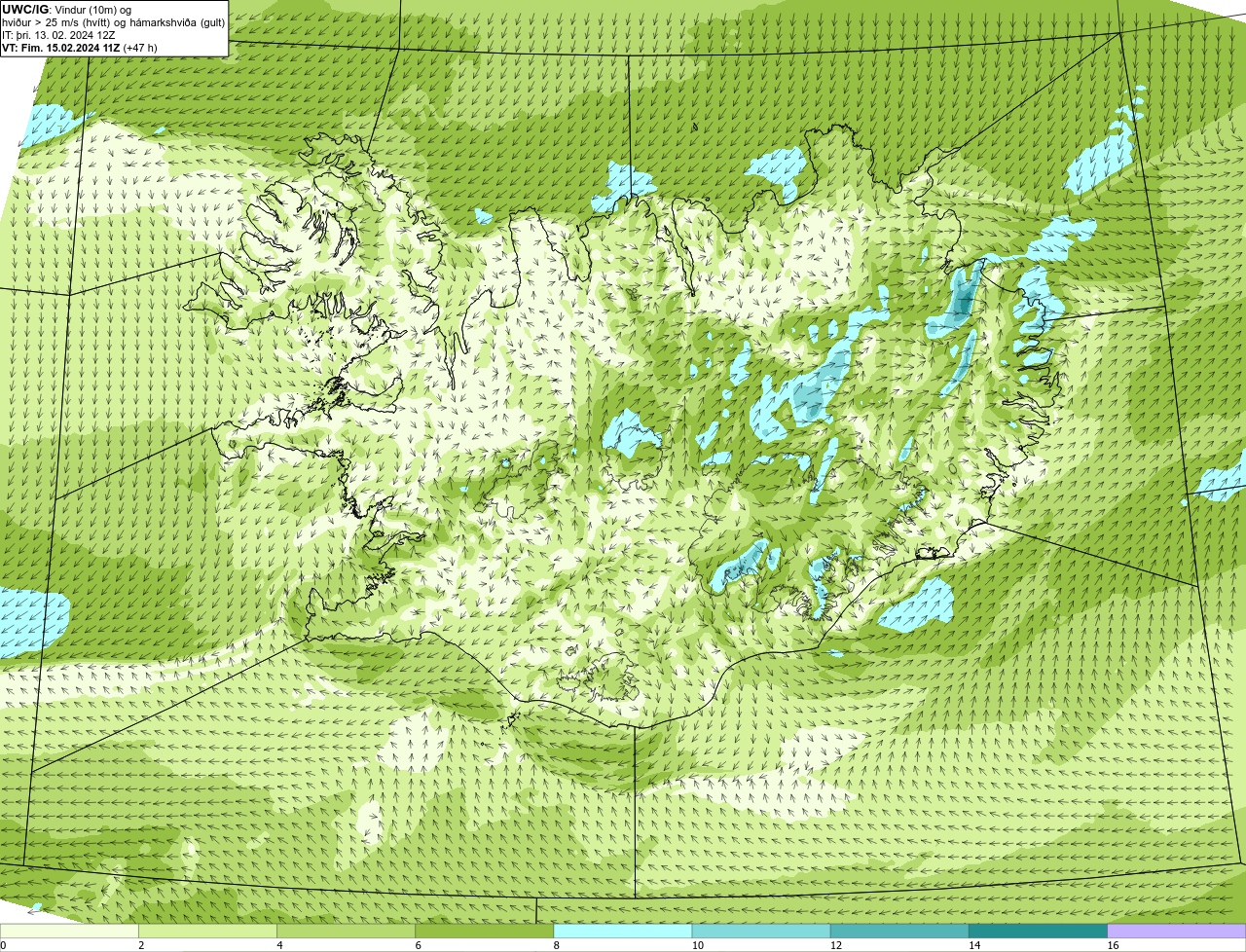This screenshot has height=952, width=1246.
Task: Select the 2–4 m/s legend color segment
Action: tap(208, 932)
